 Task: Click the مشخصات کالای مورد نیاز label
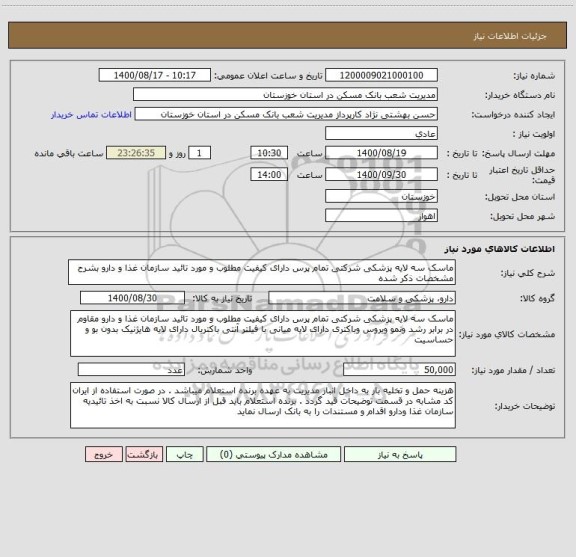tap(507, 334)
